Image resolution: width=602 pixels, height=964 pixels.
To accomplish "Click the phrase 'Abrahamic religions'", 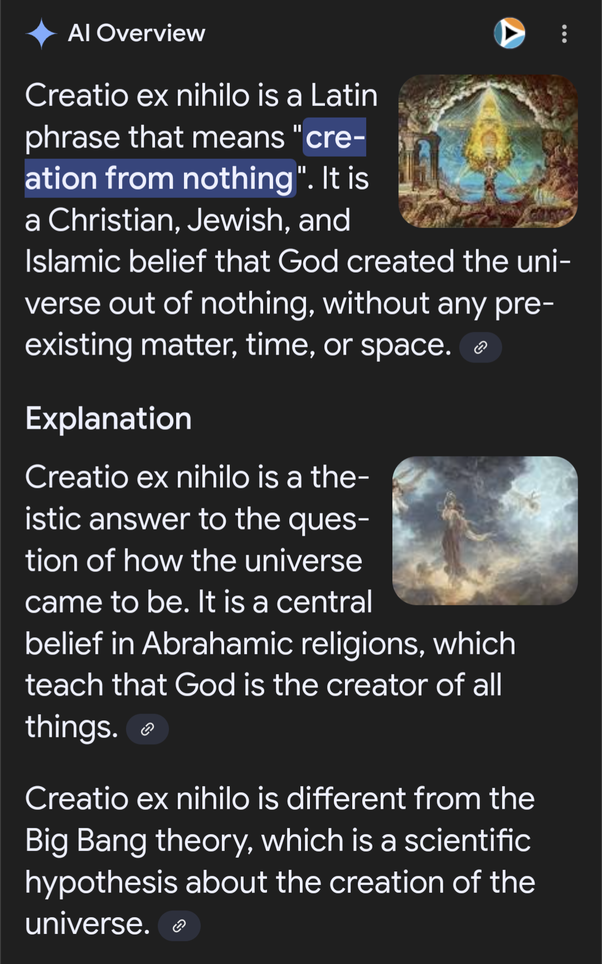I will [328, 643].
